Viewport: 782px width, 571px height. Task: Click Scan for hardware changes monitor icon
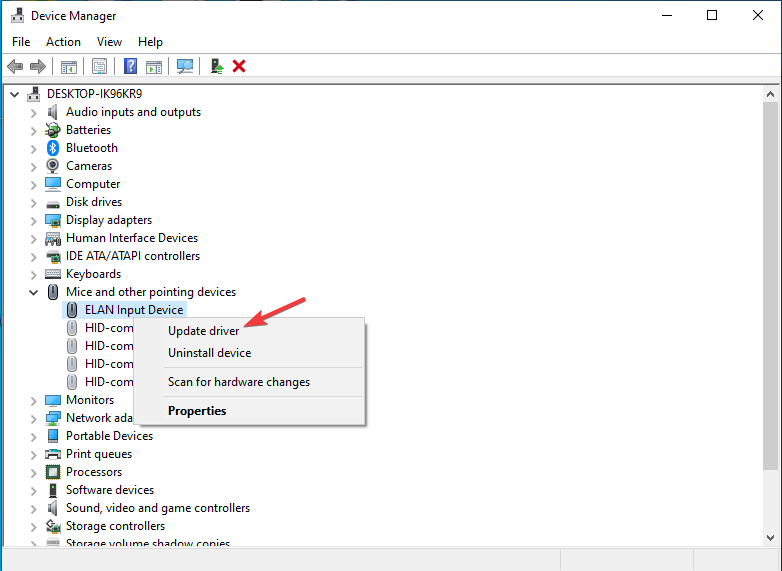[x=185, y=66]
